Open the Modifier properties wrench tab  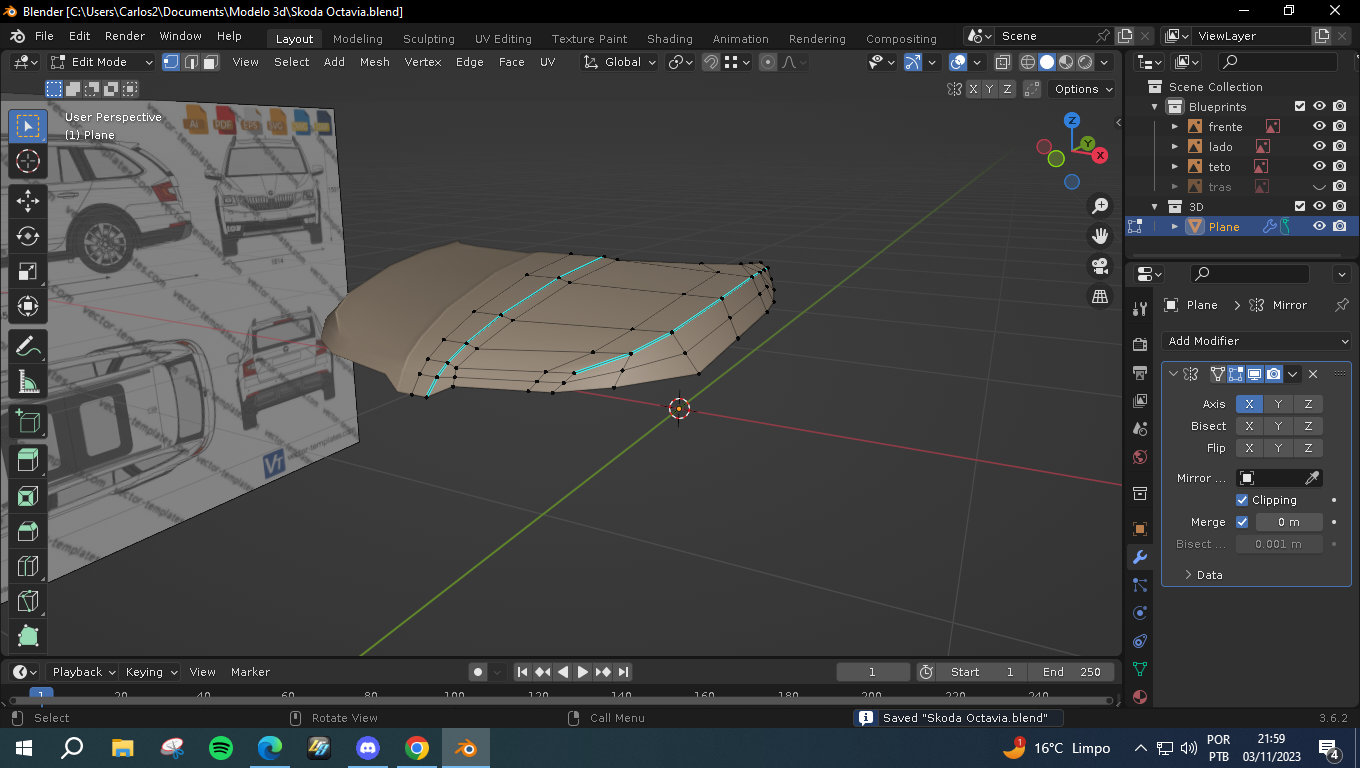1140,557
